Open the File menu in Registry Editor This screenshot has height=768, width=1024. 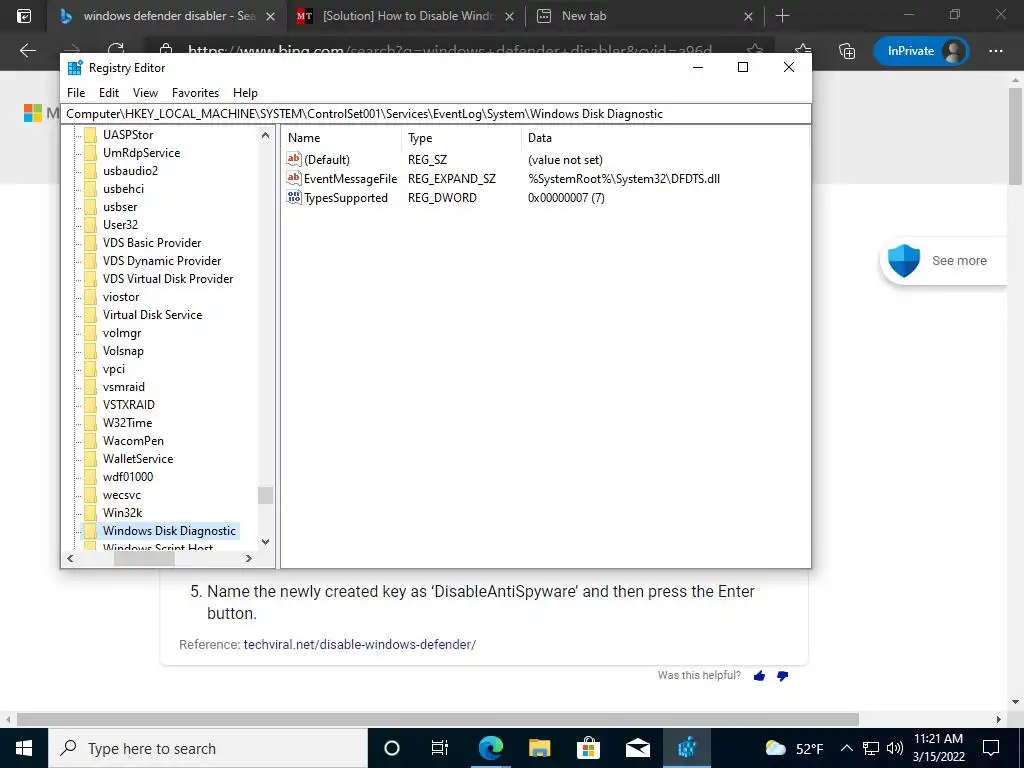click(76, 93)
